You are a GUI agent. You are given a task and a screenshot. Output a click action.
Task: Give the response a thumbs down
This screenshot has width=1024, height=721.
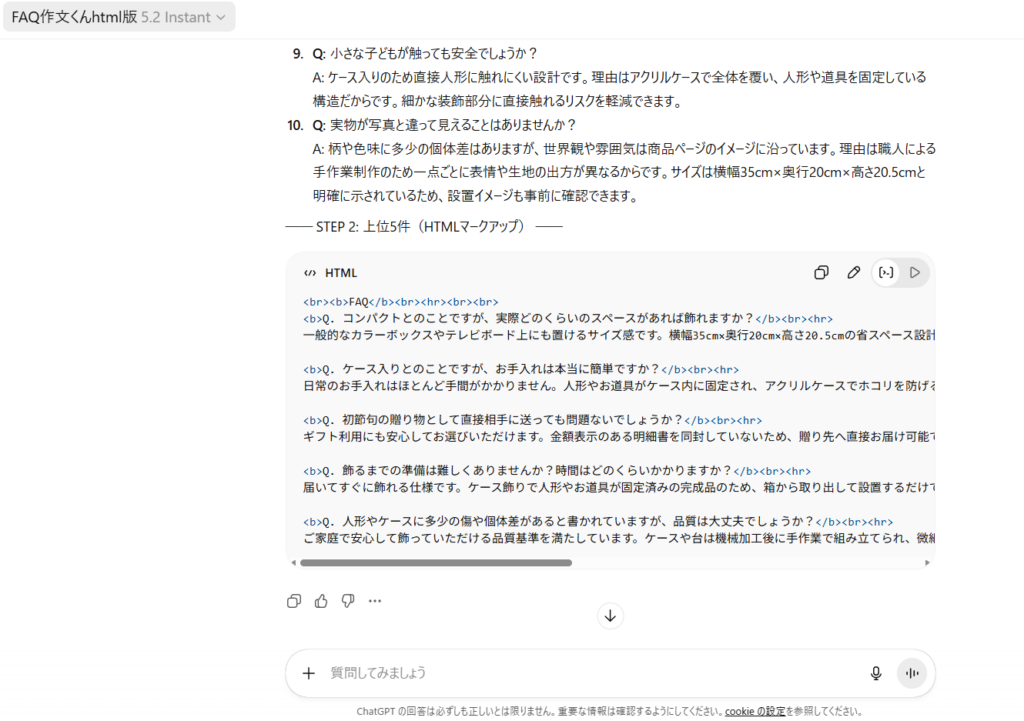tap(348, 601)
